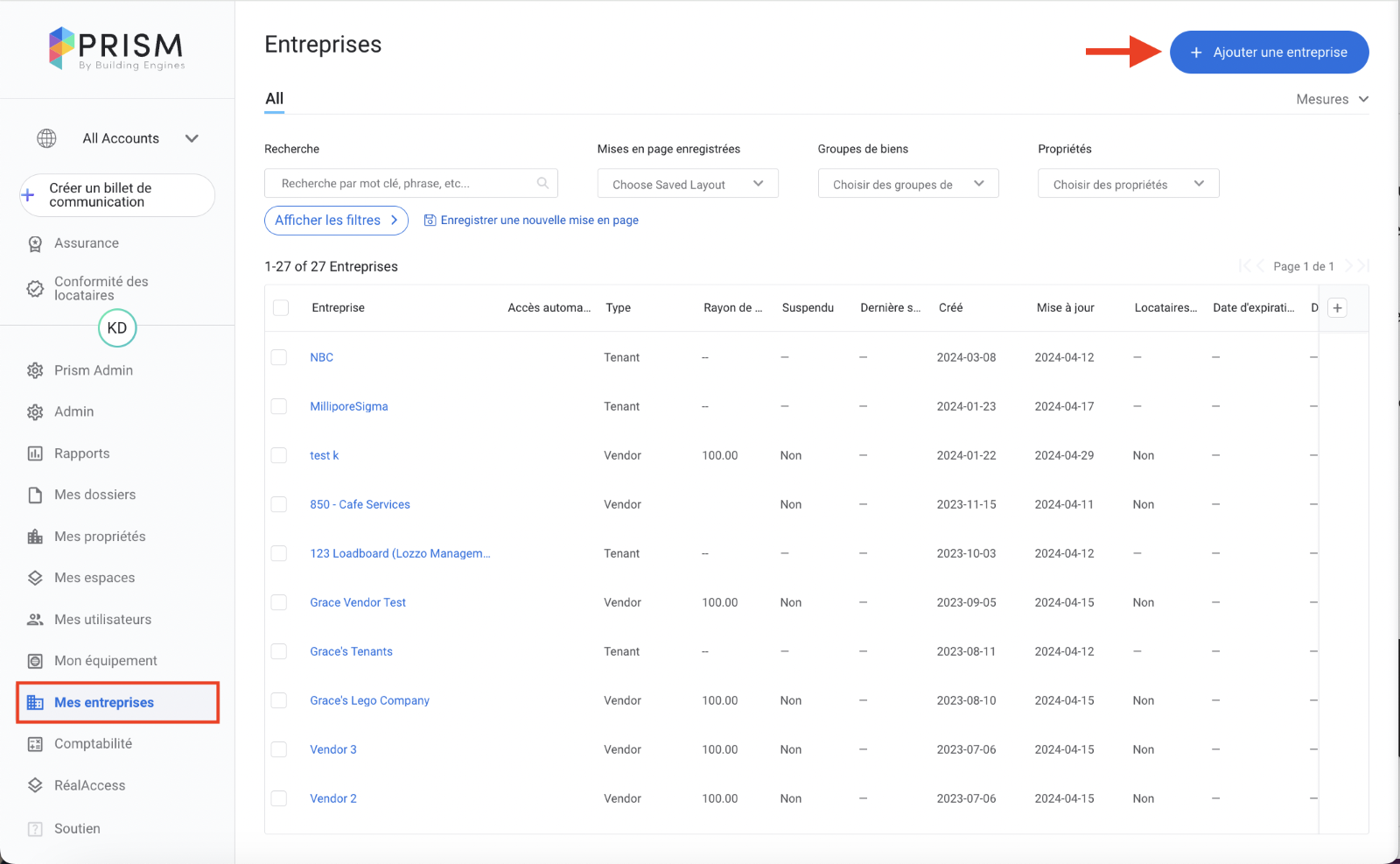
Task: Switch to the All tab
Action: click(275, 99)
